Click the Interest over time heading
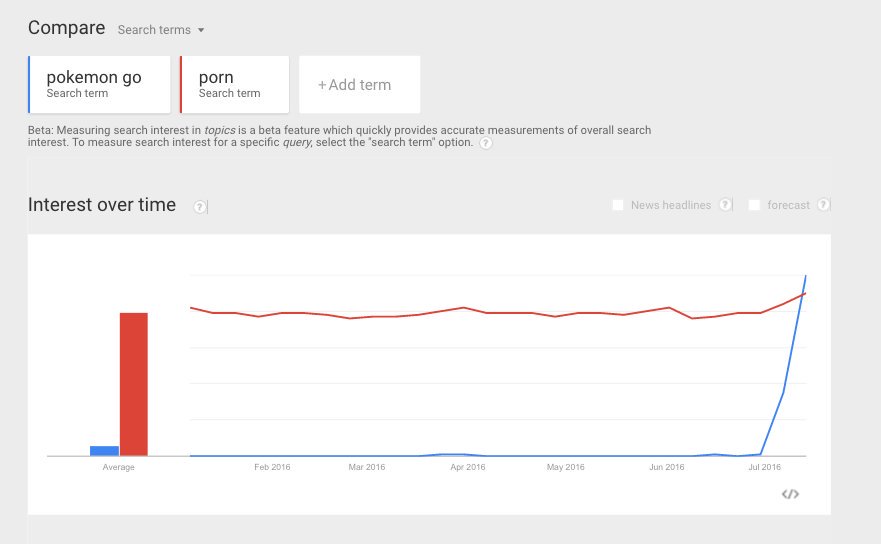This screenshot has height=544, width=881. click(102, 205)
